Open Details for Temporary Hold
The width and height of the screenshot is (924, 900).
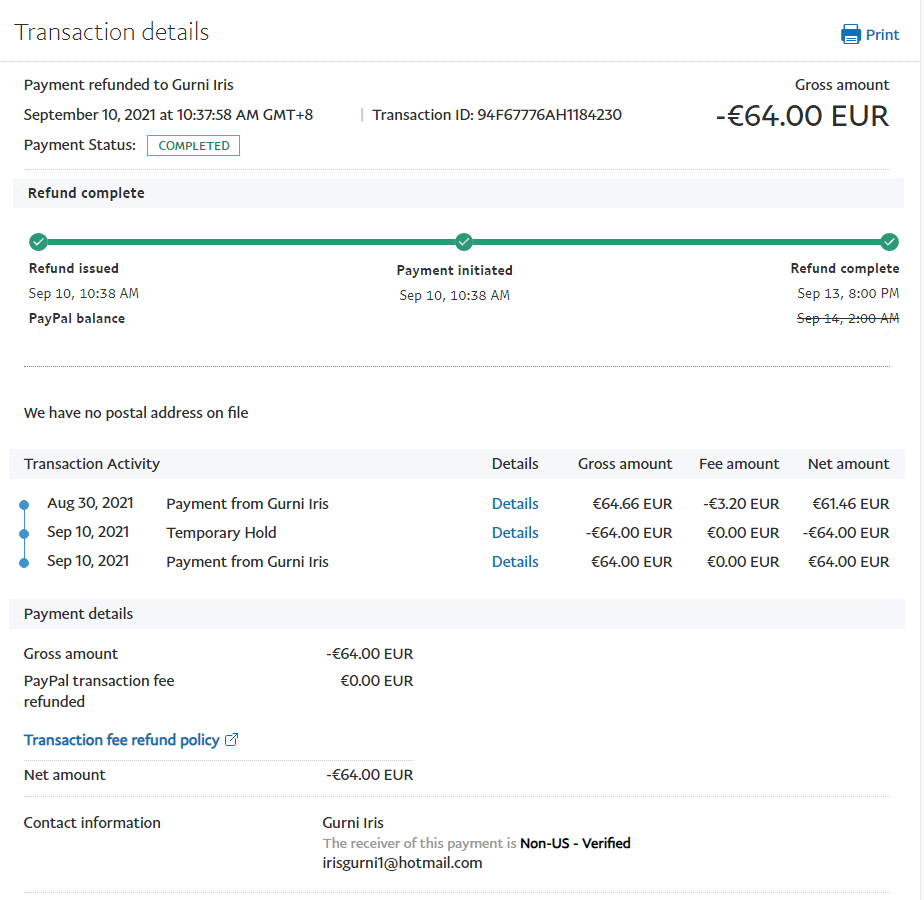coord(515,533)
